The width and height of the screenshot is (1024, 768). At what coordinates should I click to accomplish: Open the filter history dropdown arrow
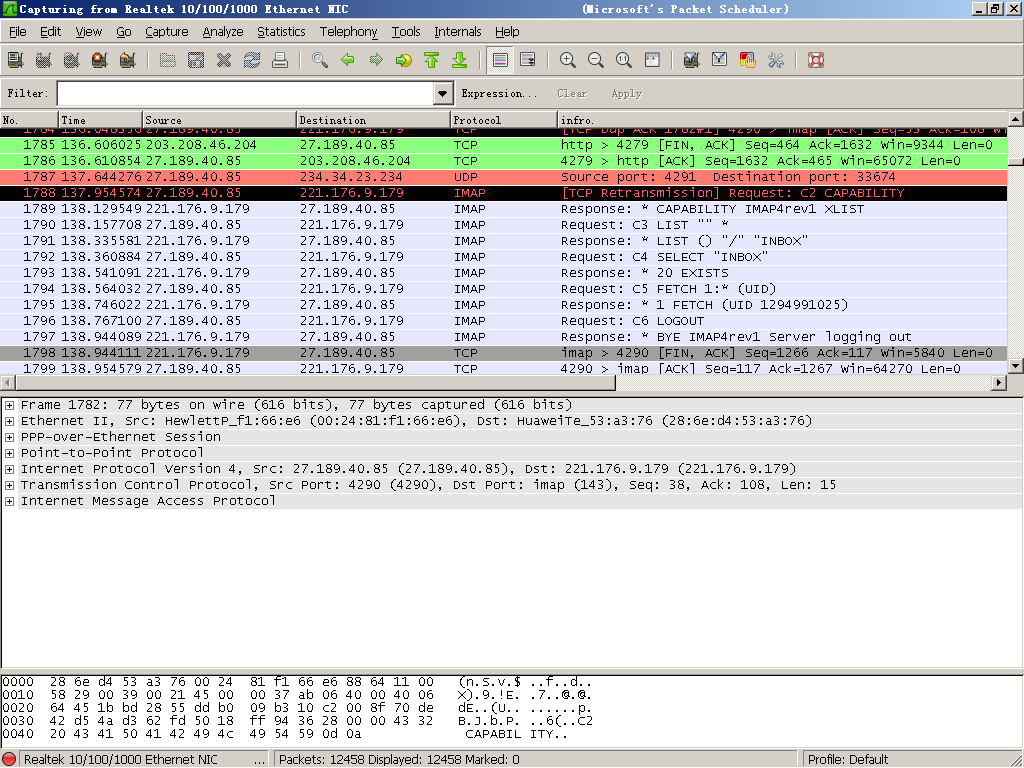pyautogui.click(x=443, y=93)
